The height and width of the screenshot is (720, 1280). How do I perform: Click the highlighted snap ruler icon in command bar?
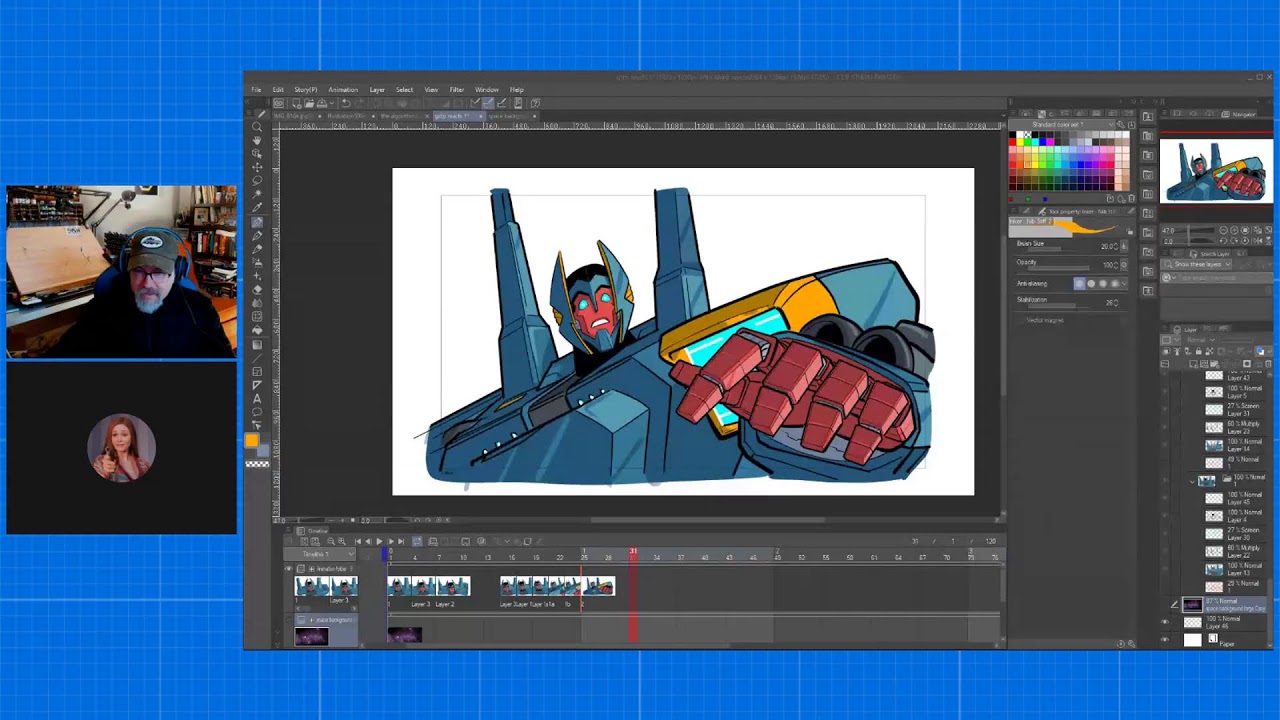tap(488, 104)
